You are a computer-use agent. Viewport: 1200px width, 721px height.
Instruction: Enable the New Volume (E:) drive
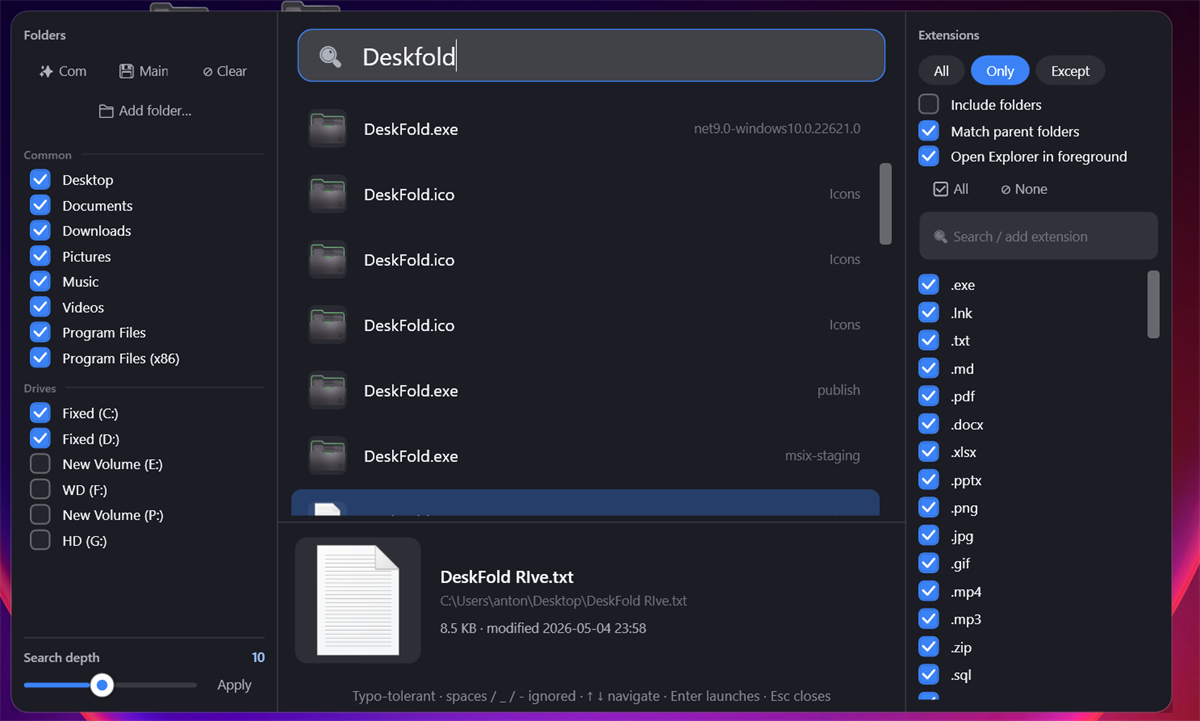pos(40,464)
